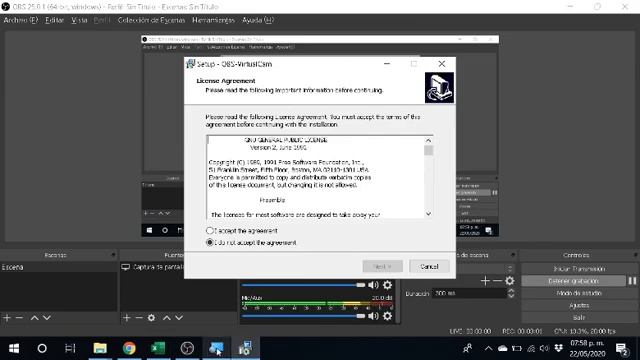
Task: Click license text scroll down arrow
Action: pyautogui.click(x=428, y=214)
